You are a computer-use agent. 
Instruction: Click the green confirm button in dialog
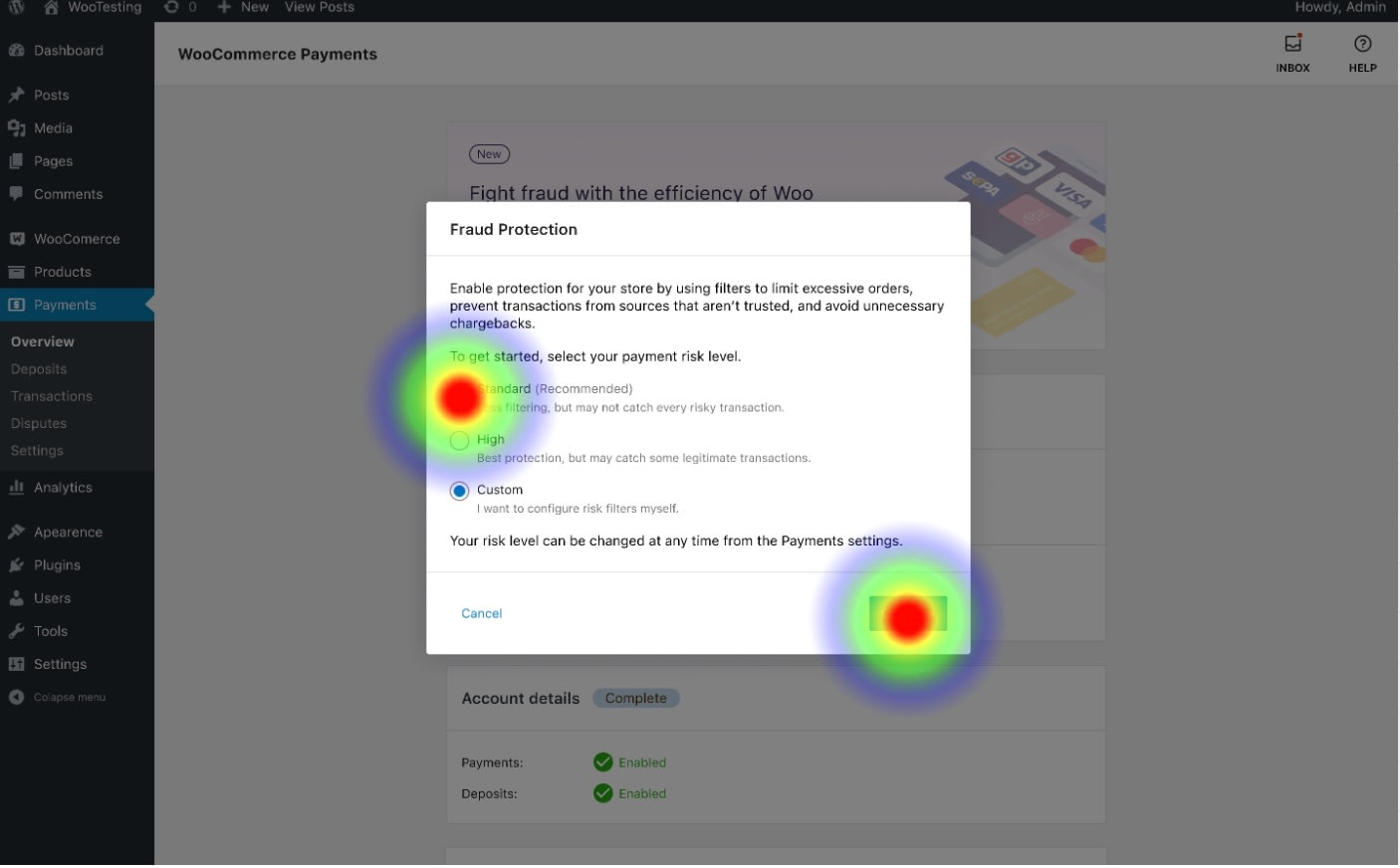(908, 614)
